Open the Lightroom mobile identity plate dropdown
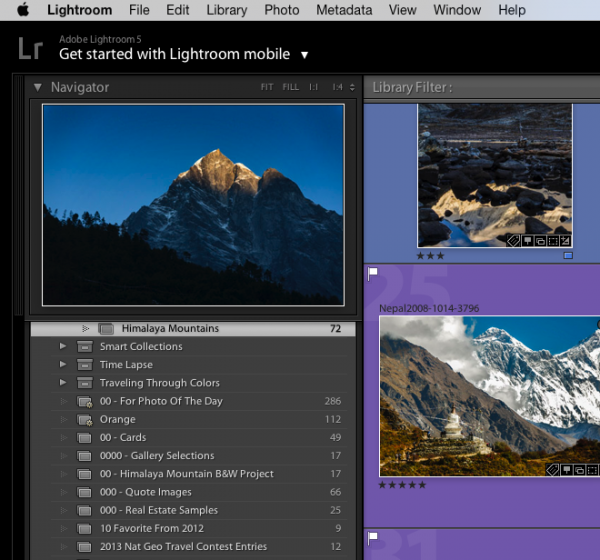Image resolution: width=600 pixels, height=560 pixels. [305, 55]
